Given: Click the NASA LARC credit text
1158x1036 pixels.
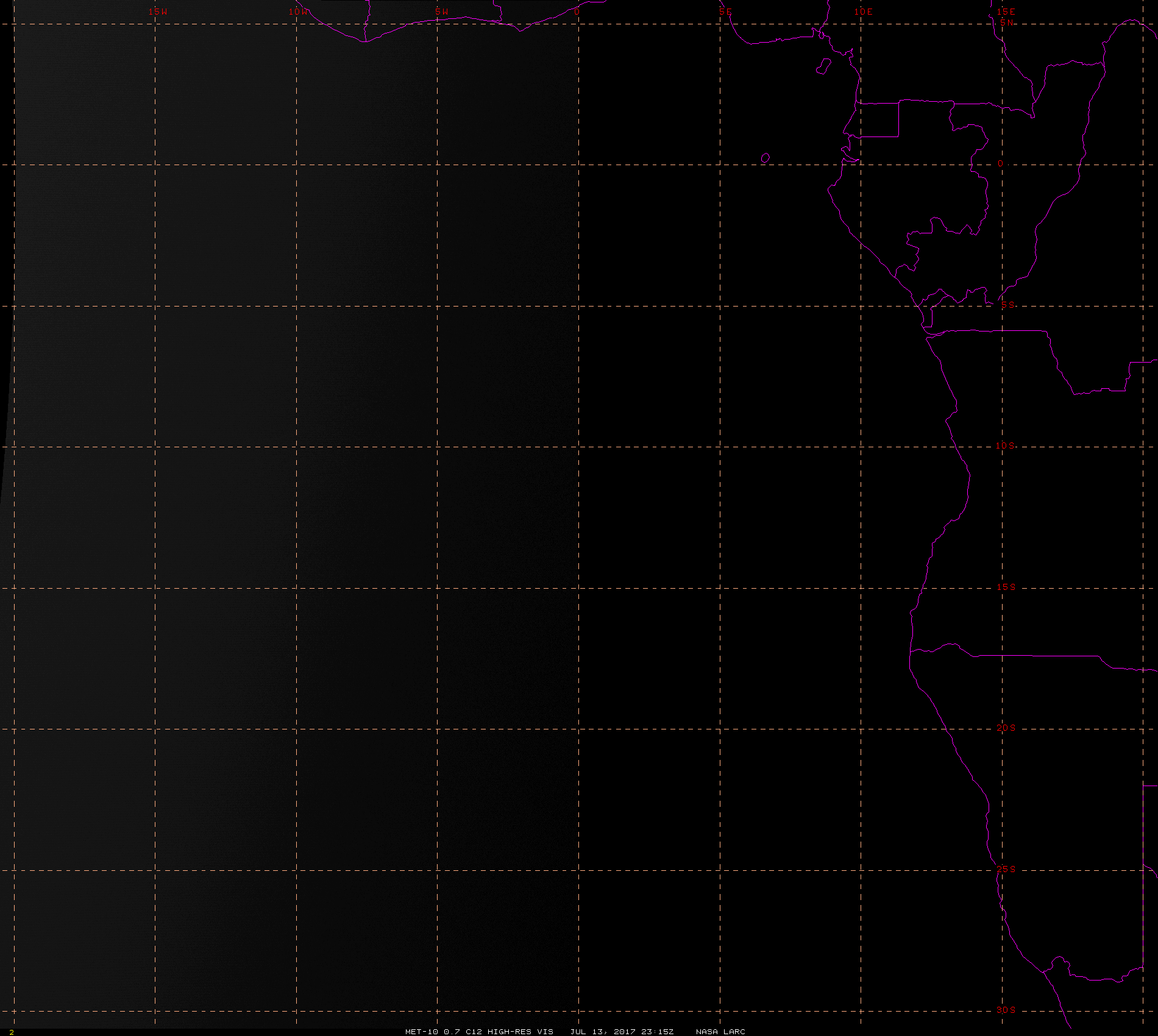Looking at the screenshot, I should [x=720, y=1031].
